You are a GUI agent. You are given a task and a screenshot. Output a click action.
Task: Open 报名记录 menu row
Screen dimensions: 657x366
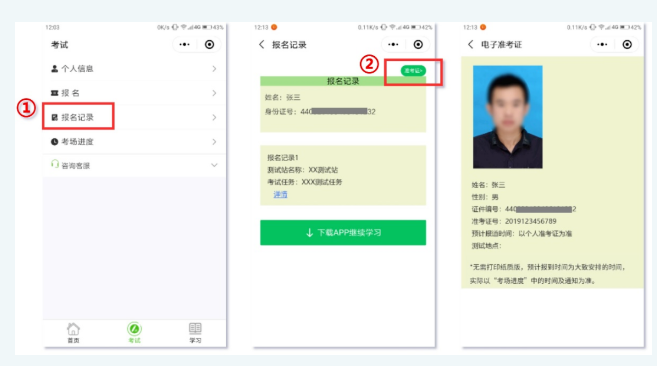[134, 117]
